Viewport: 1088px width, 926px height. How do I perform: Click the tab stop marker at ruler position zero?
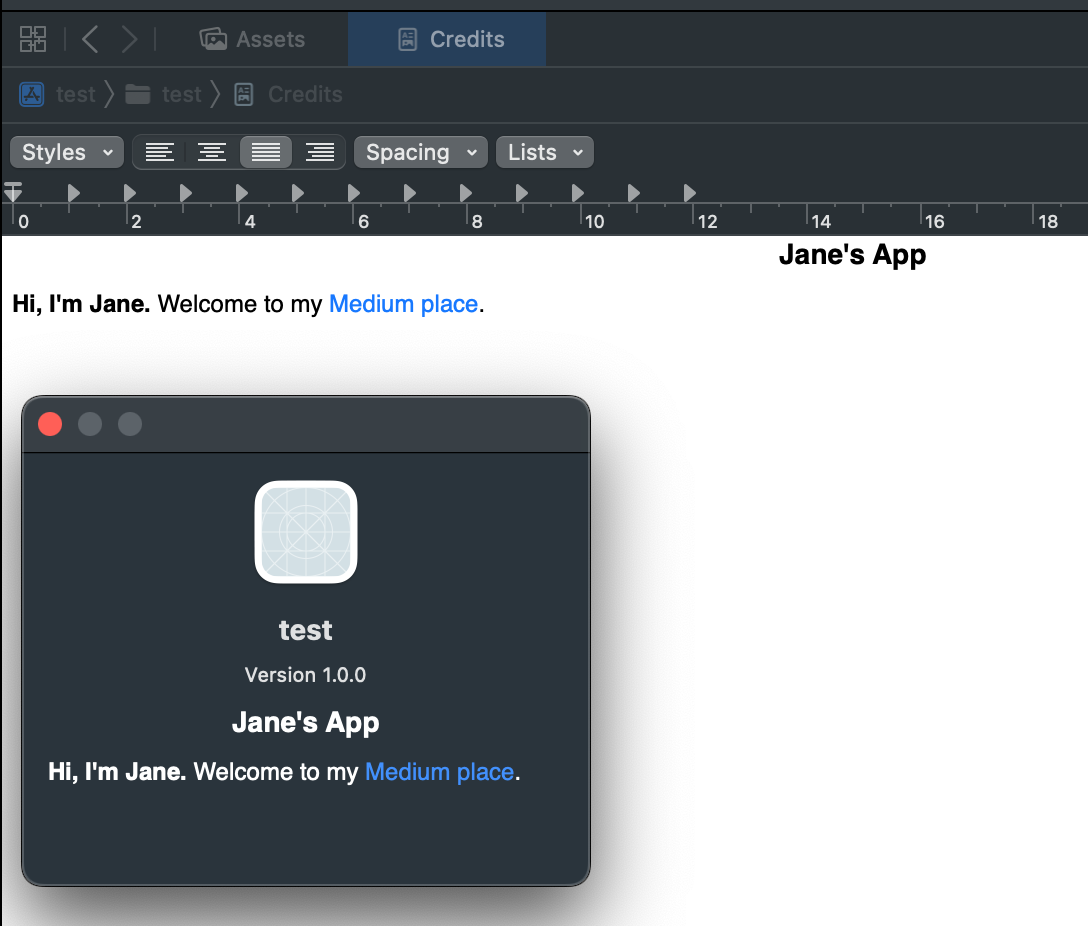14,192
